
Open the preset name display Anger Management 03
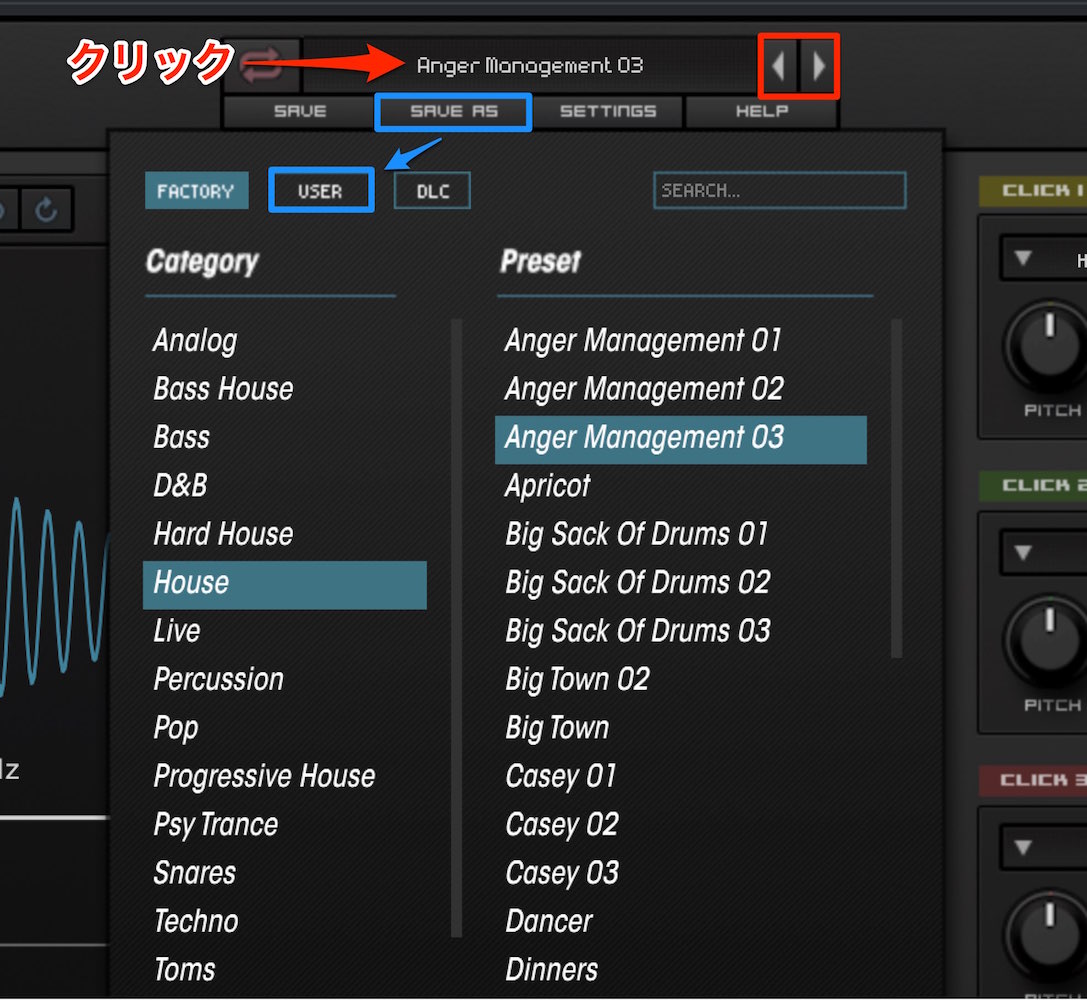click(x=530, y=66)
